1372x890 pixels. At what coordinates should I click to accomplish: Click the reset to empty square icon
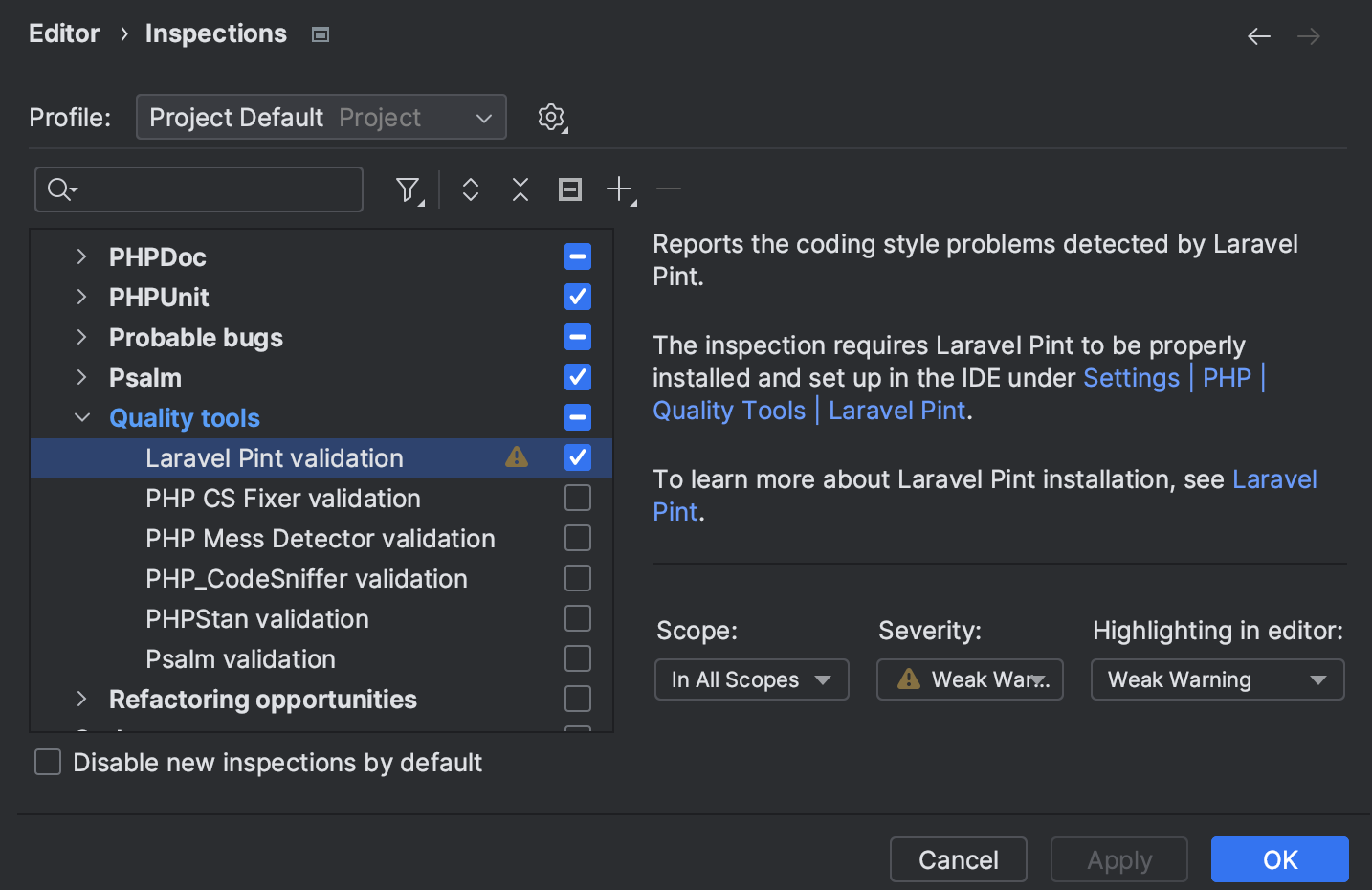[x=569, y=189]
